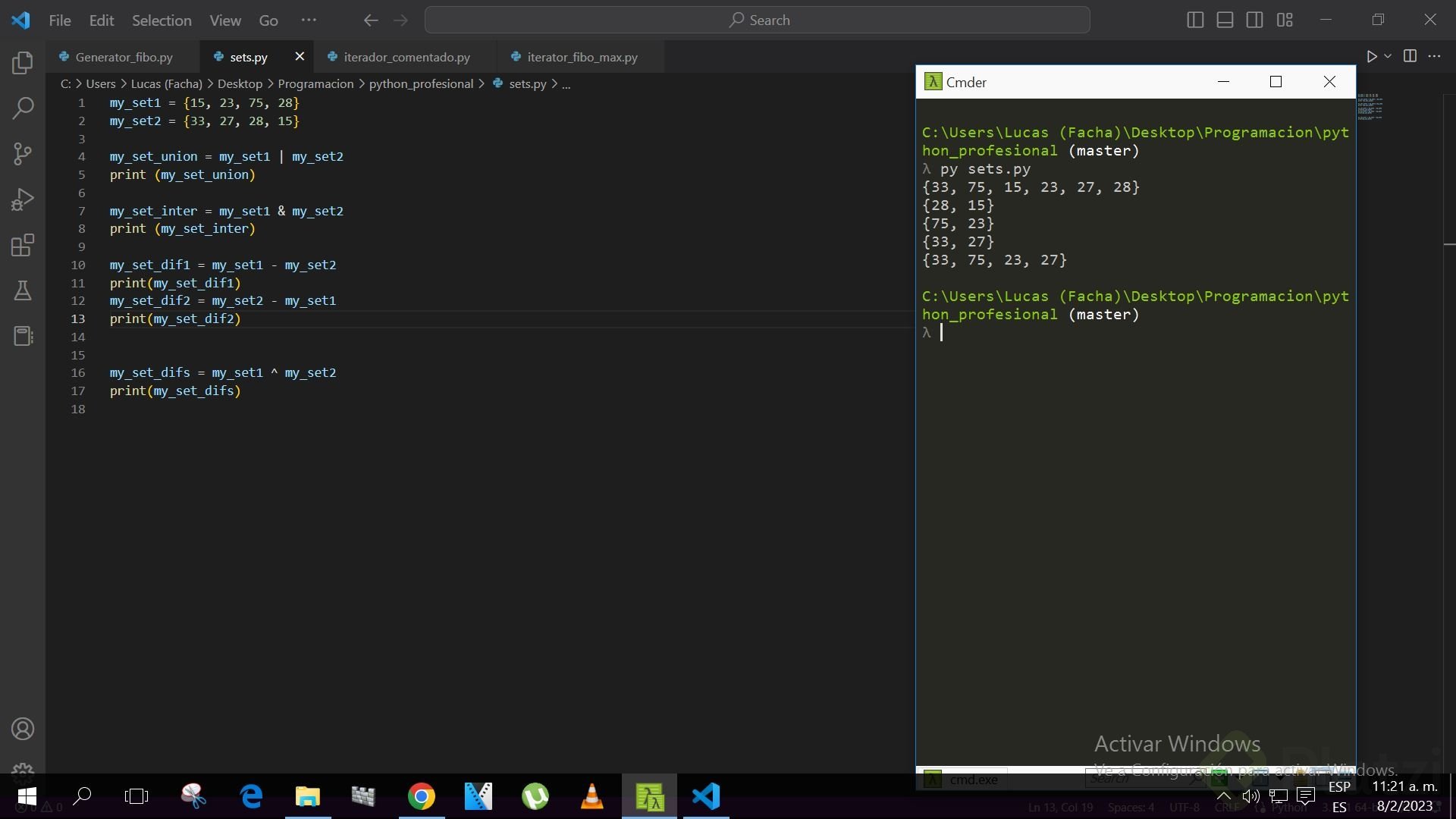Expand the python_profesional breadcrumb folder
1456x819 pixels.
tap(421, 84)
